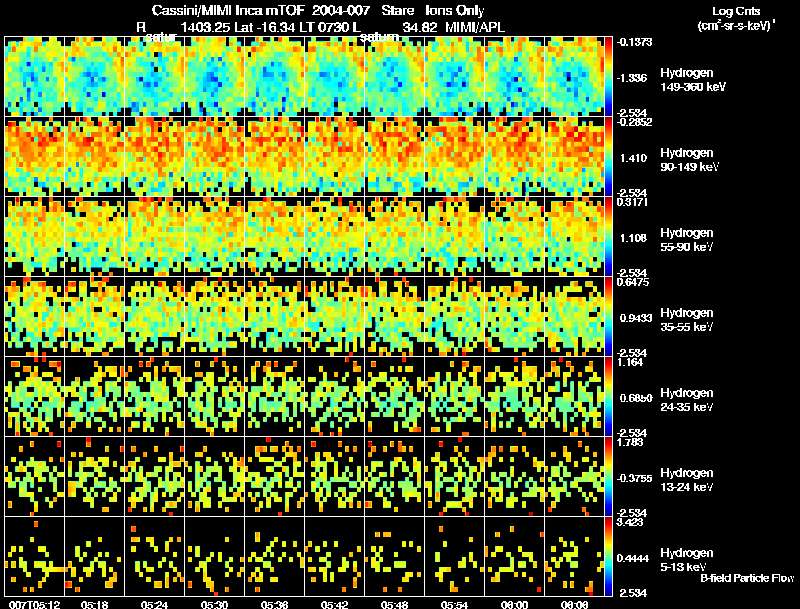Click the color scale bar beside Hydrogen 149-360 keV
This screenshot has width=800, height=609.
pos(608,77)
